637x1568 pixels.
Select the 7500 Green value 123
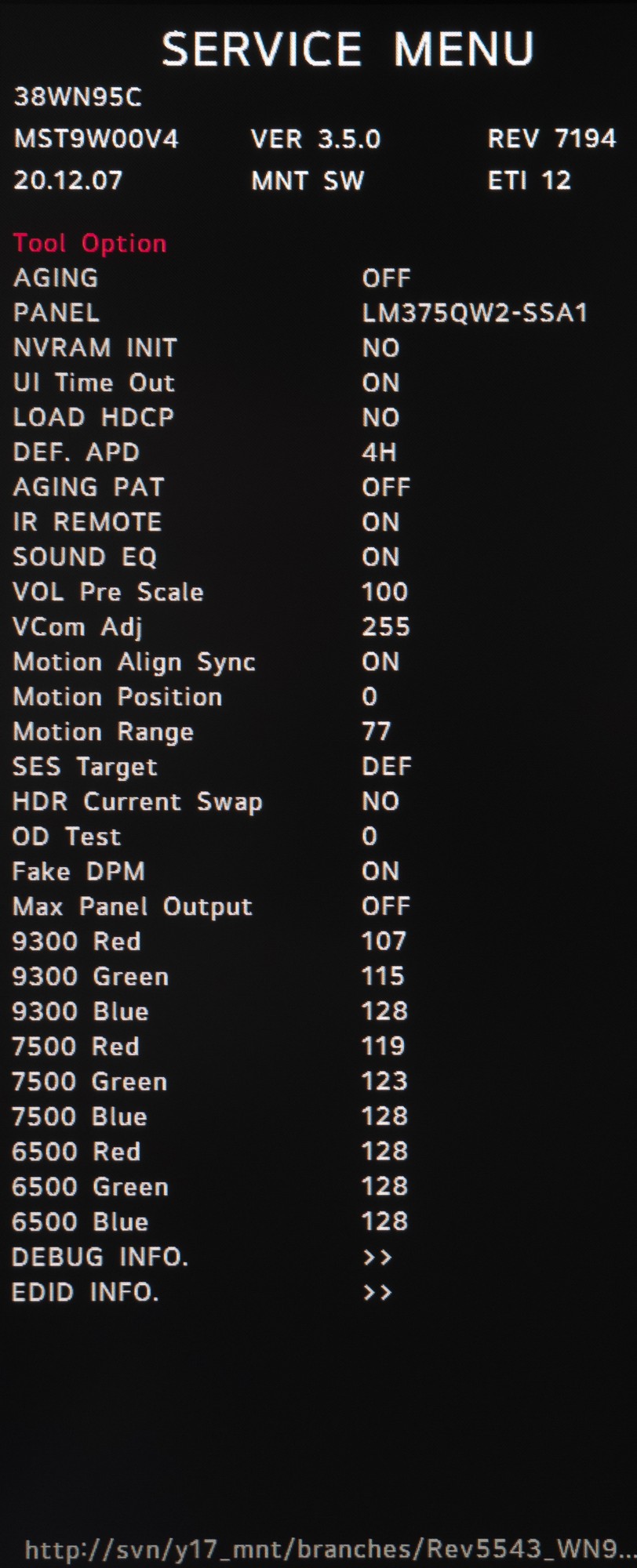(384, 1082)
